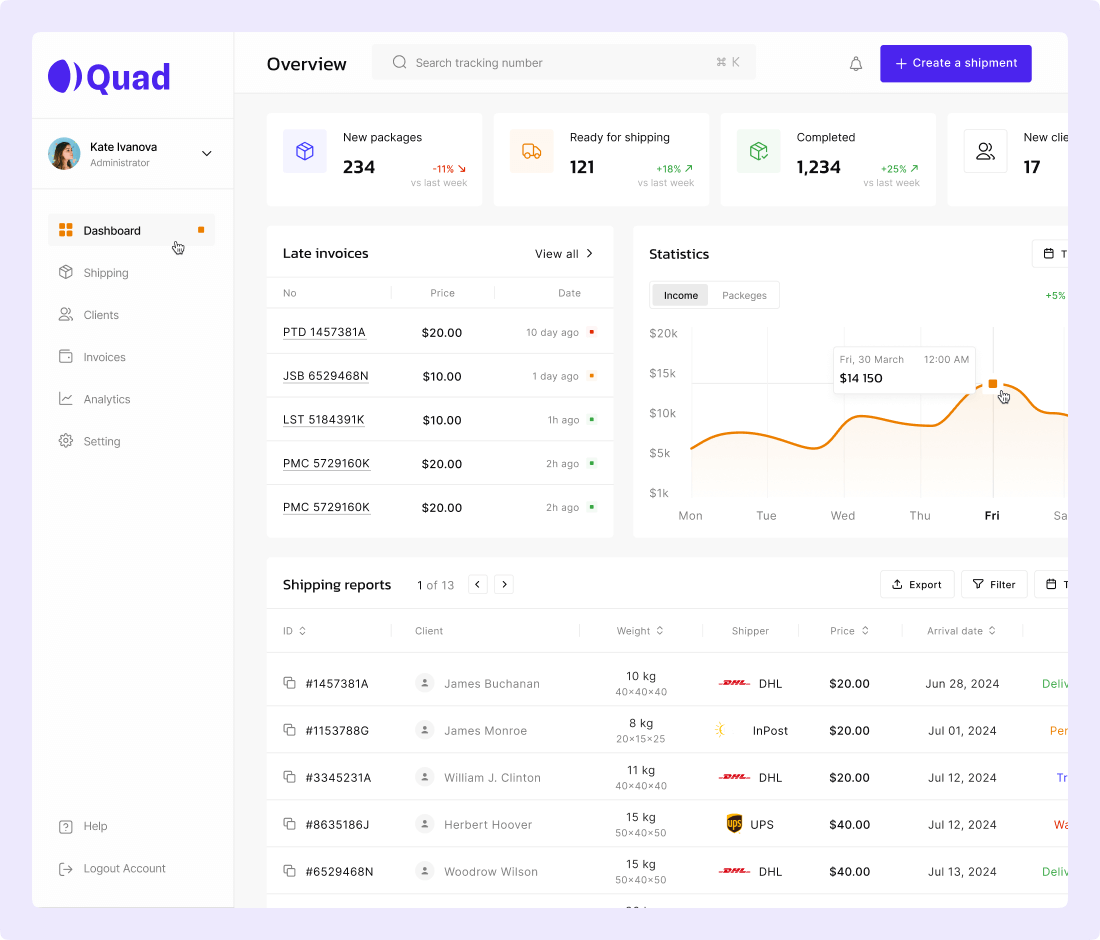This screenshot has height=940, width=1100.
Task: Go to Analytics in sidebar
Action: point(107,399)
